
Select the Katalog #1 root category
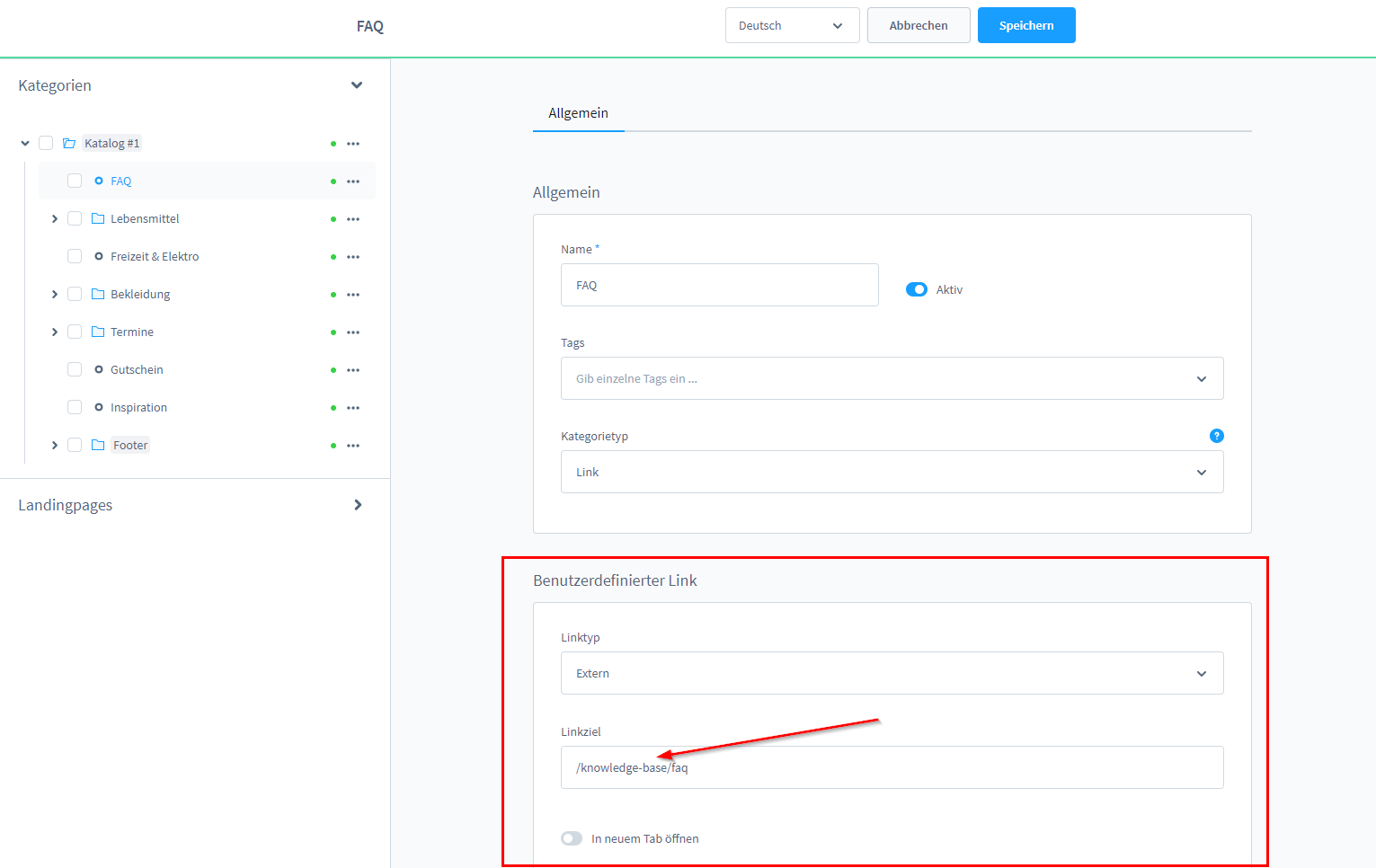112,144
